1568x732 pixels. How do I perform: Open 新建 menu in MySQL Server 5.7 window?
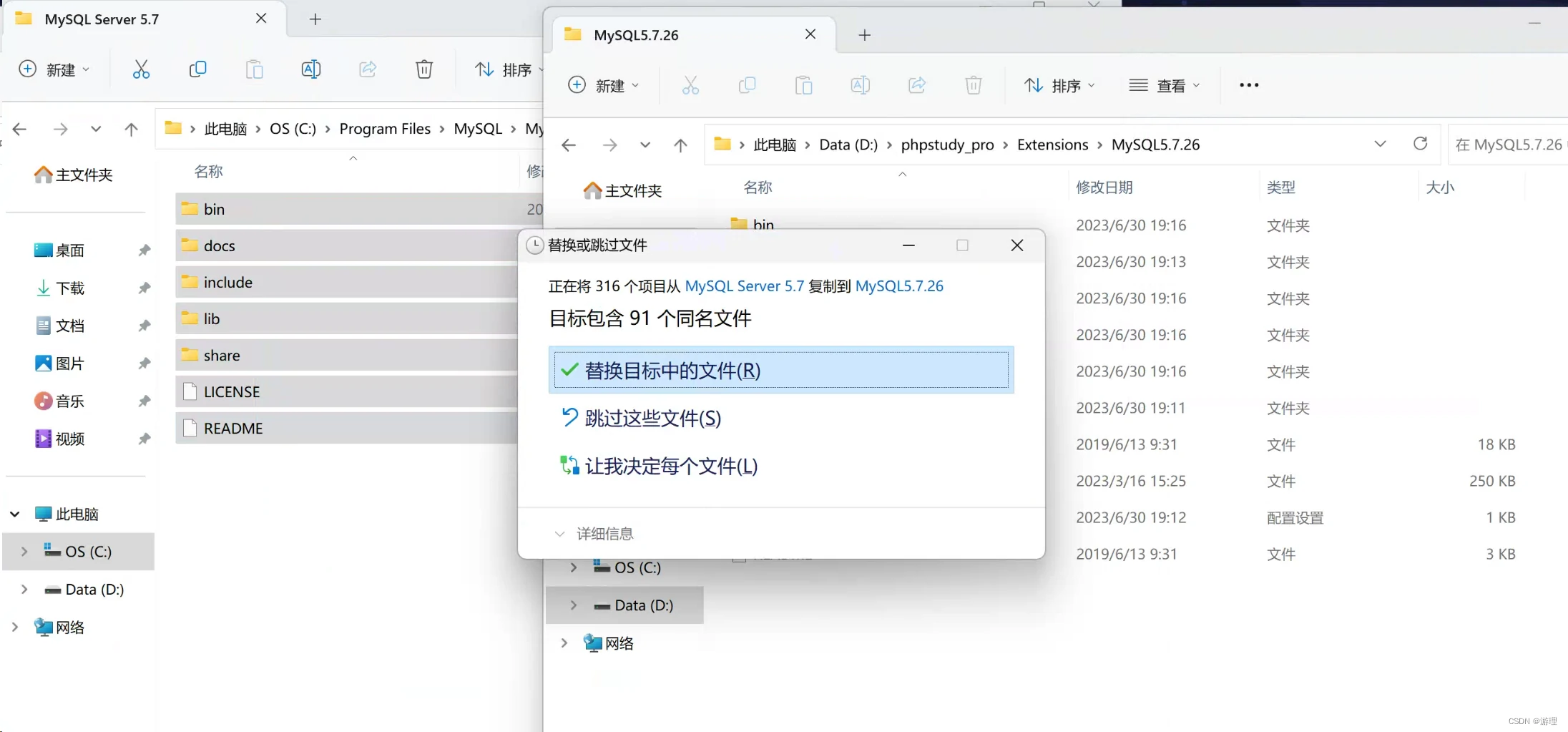pyautogui.click(x=54, y=69)
